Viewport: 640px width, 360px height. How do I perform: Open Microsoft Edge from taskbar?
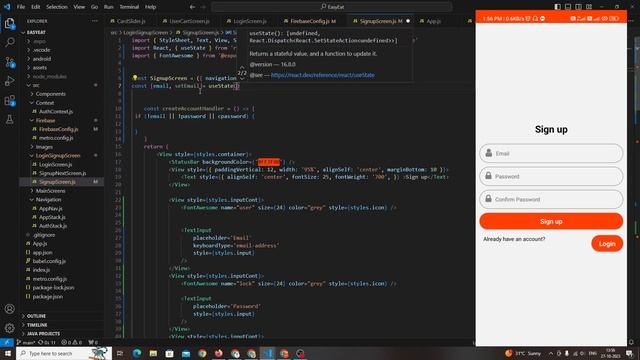(x=137, y=353)
